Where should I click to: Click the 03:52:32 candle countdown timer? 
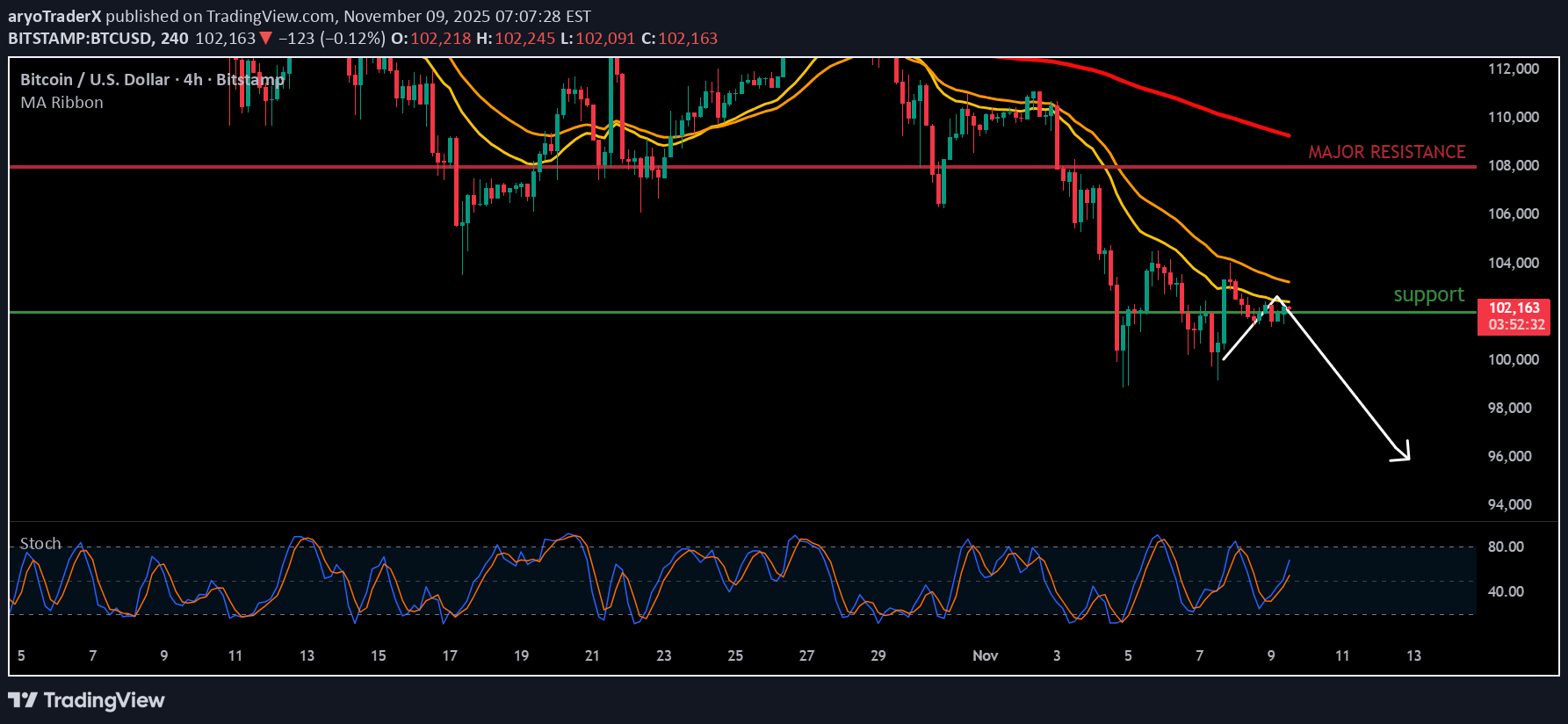(x=1516, y=325)
